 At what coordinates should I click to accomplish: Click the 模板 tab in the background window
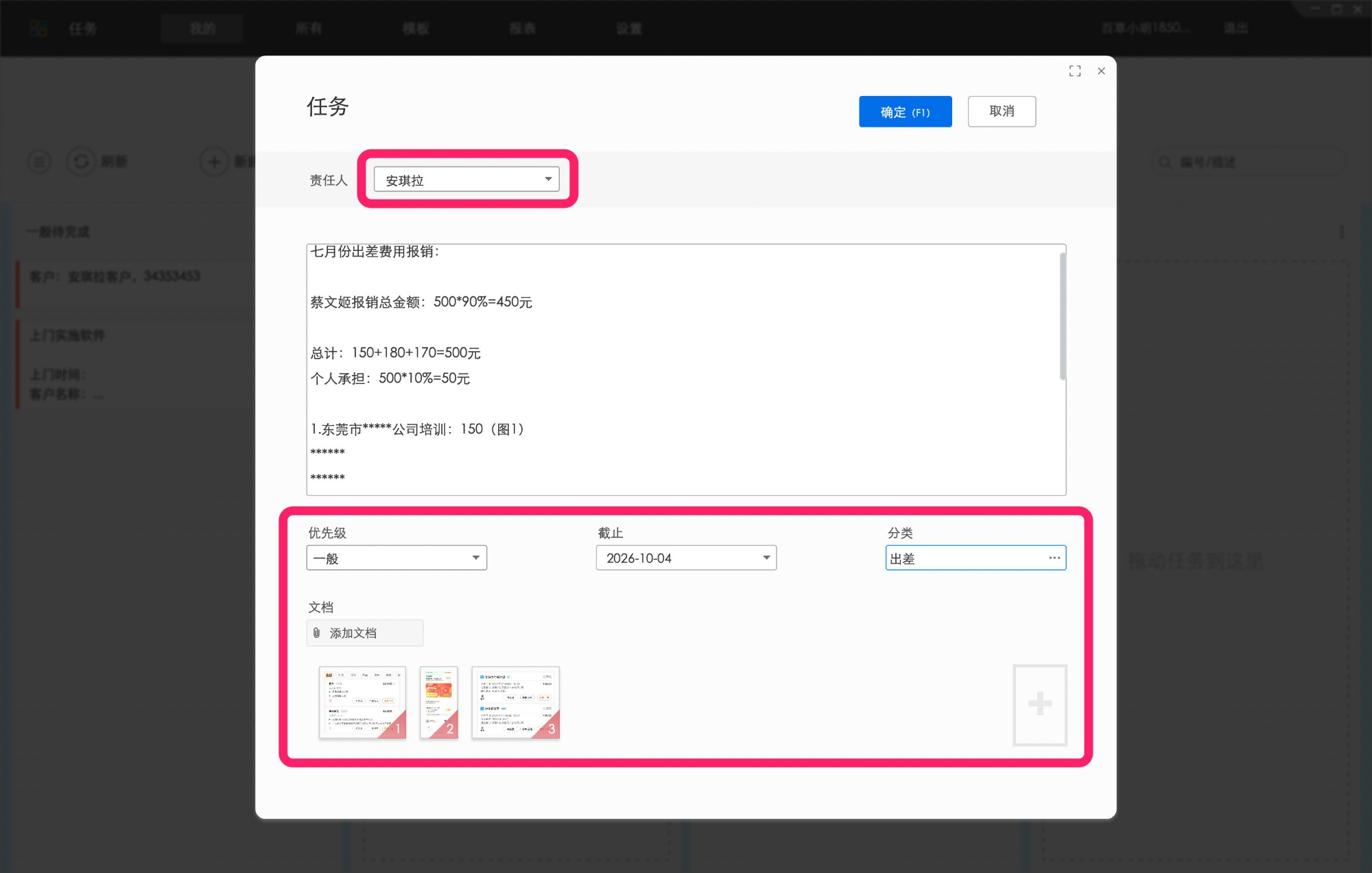(x=416, y=29)
